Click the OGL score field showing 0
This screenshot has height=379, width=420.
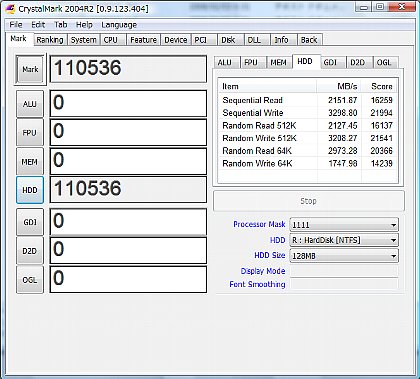pyautogui.click(x=128, y=279)
